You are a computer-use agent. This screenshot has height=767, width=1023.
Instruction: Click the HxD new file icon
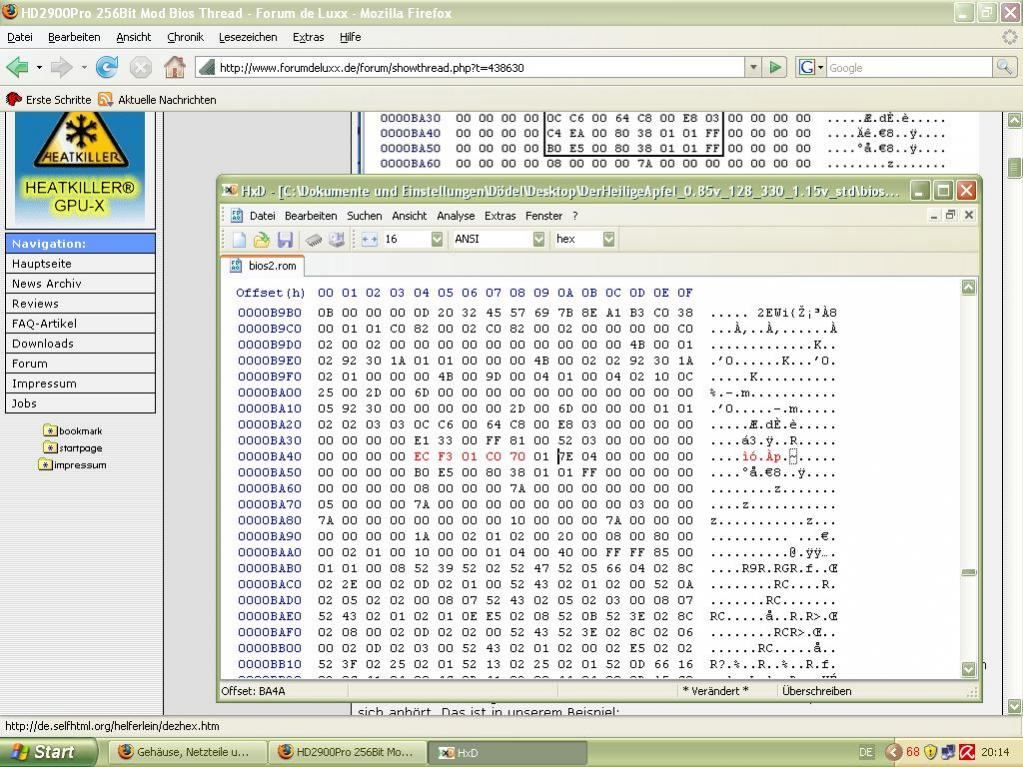(239, 240)
